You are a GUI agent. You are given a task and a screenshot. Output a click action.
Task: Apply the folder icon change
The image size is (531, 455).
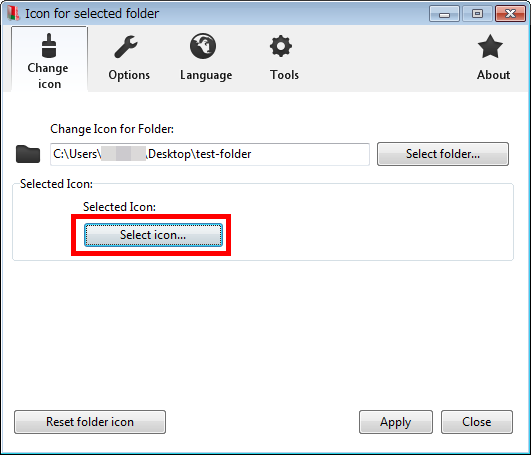396,422
